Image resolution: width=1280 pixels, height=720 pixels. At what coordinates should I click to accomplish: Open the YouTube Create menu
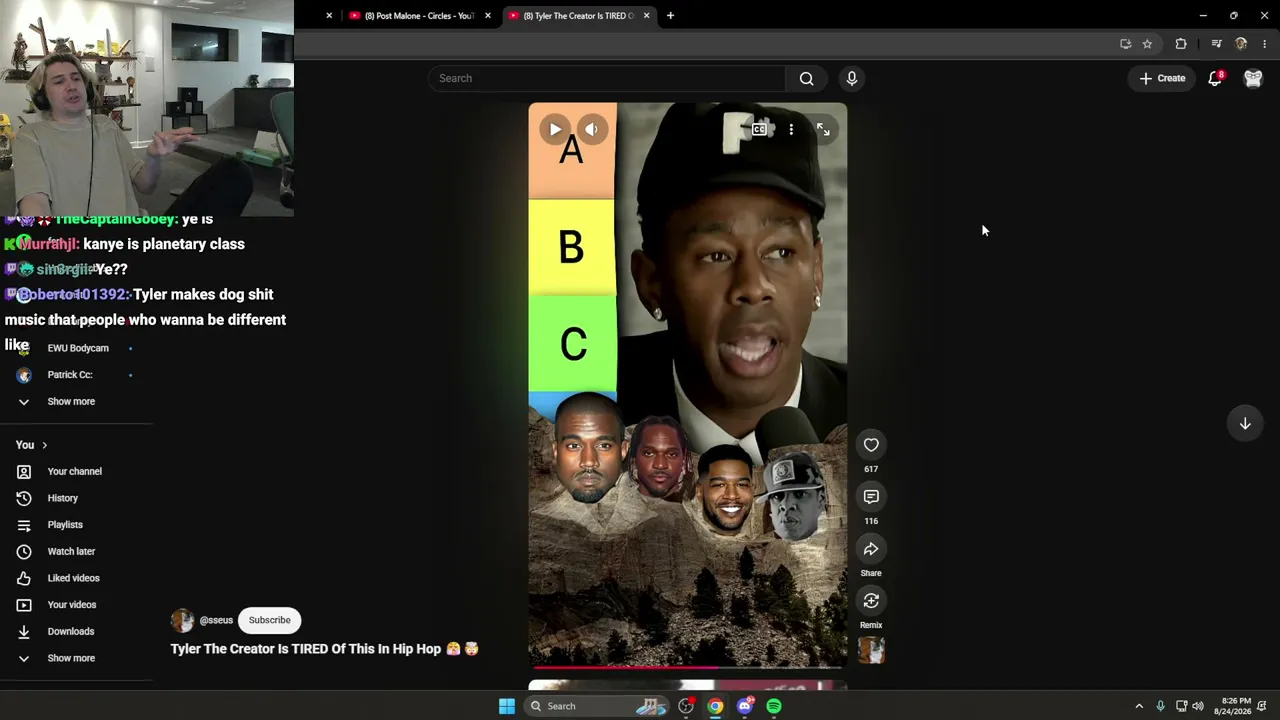pyautogui.click(x=1162, y=78)
